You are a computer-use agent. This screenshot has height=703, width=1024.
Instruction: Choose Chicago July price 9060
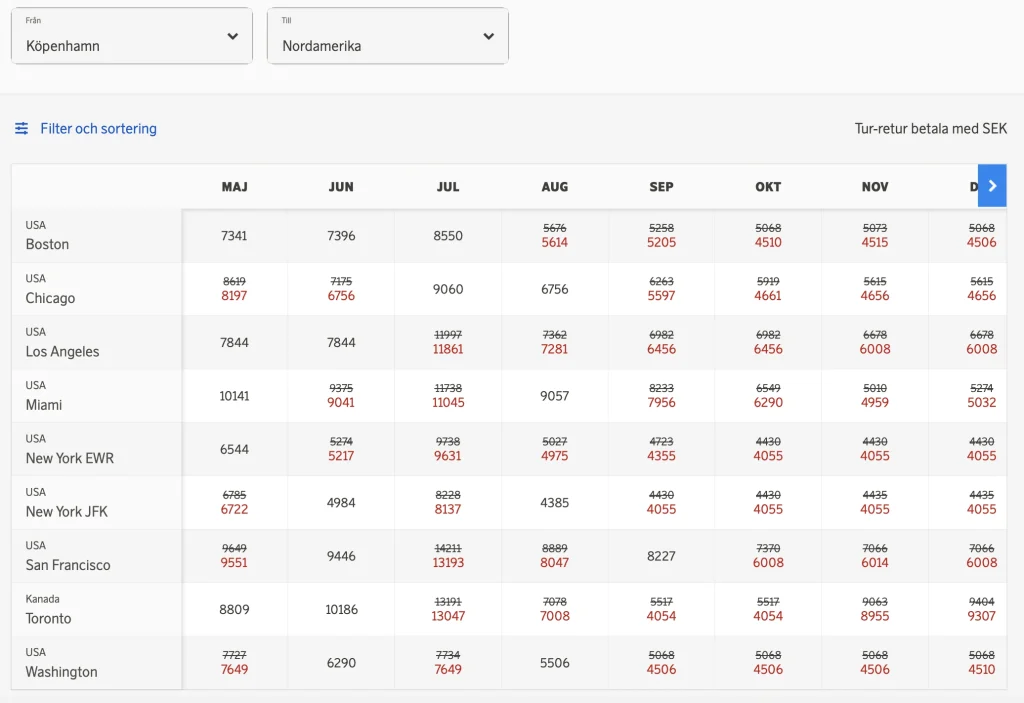[448, 289]
